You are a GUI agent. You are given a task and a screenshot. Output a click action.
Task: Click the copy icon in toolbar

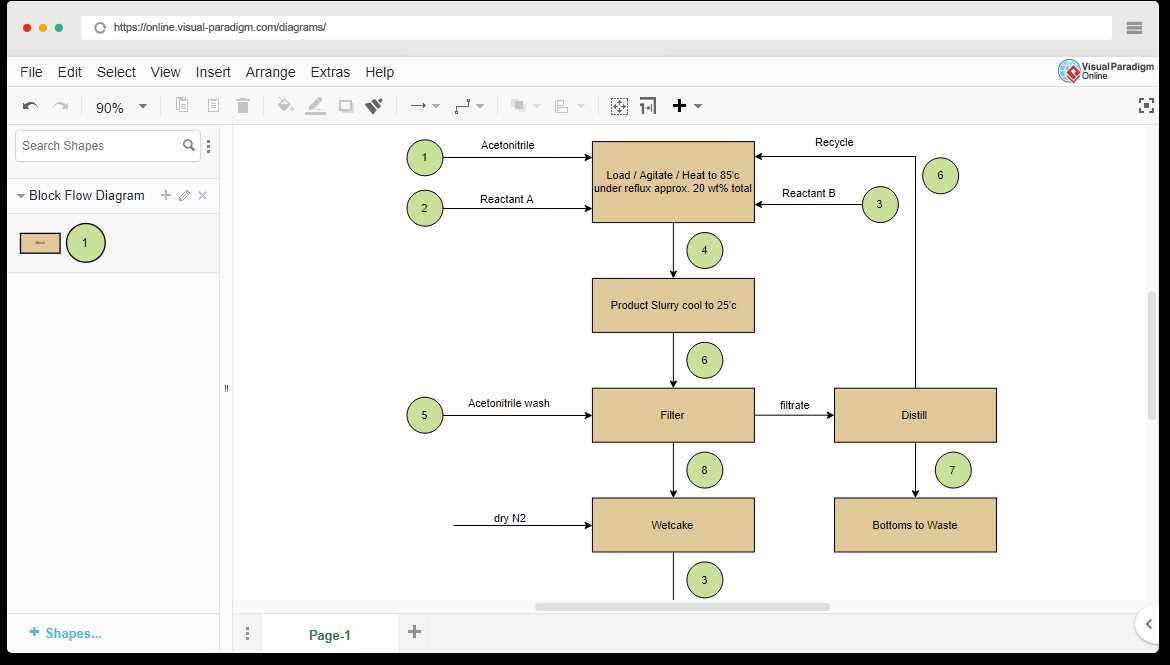pos(182,105)
